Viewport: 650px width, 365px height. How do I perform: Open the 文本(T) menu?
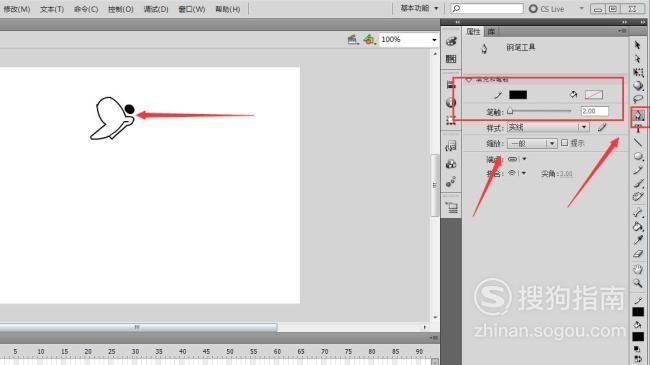click(52, 9)
